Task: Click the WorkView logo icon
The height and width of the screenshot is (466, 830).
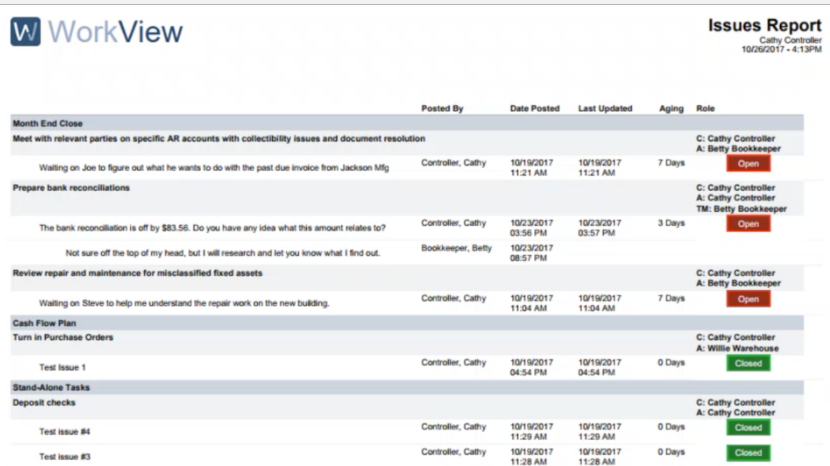Action: (x=25, y=31)
